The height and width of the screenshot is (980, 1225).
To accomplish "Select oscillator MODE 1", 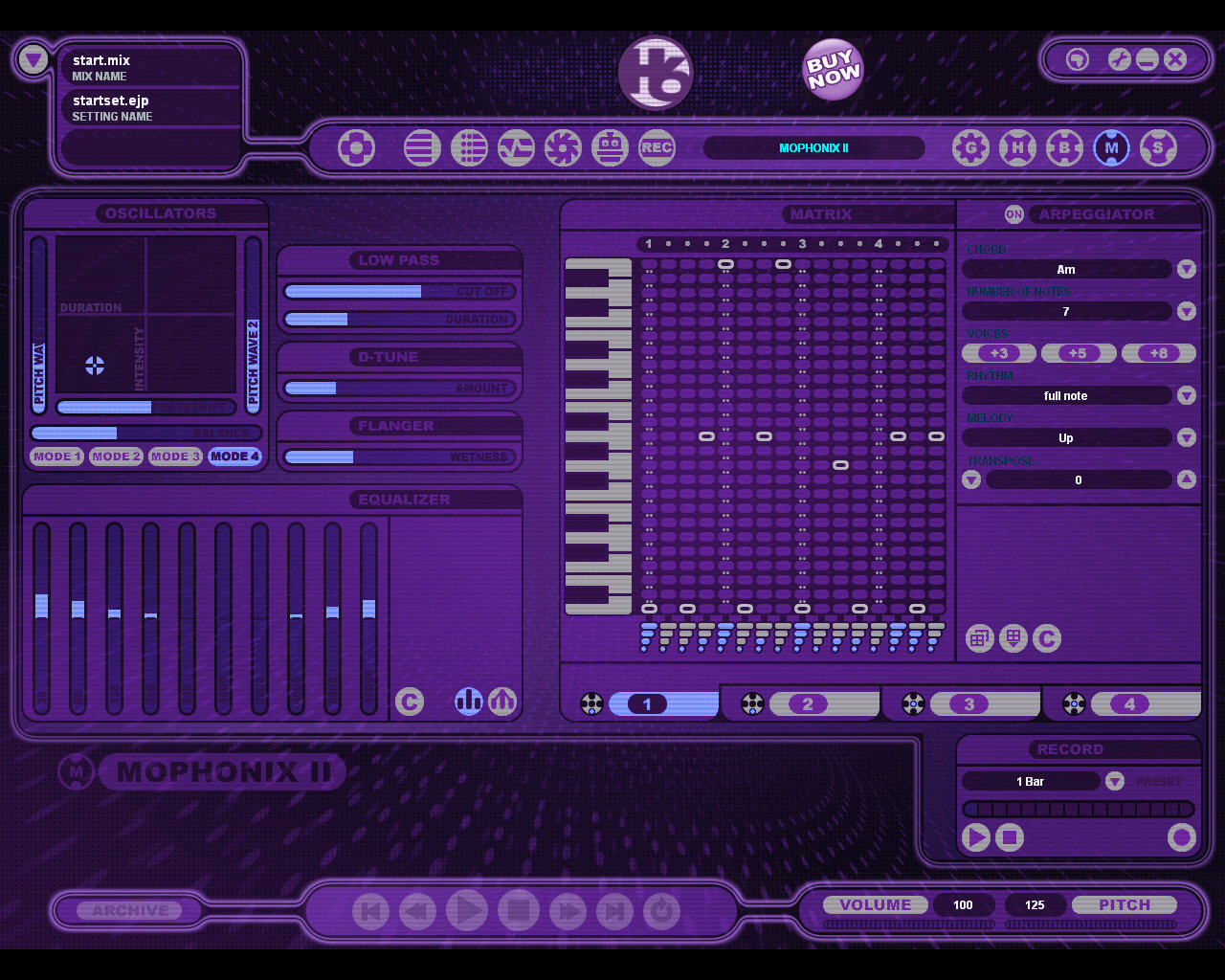I will point(56,457).
